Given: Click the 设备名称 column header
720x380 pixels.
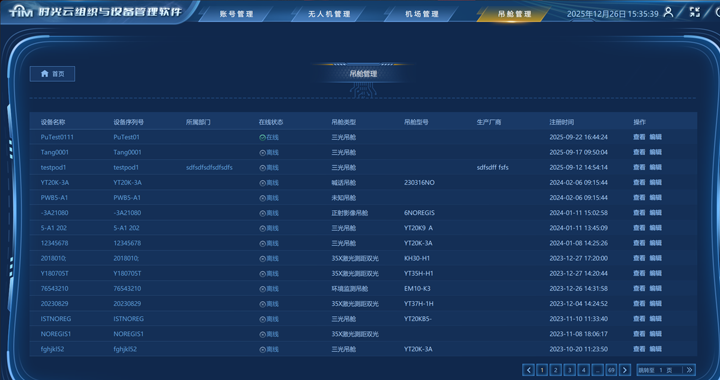Looking at the screenshot, I should 53,122.
